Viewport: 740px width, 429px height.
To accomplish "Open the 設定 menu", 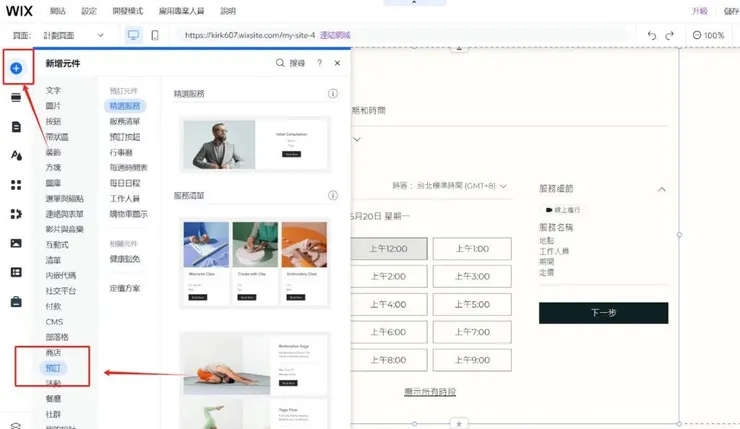I will pyautogui.click(x=89, y=11).
